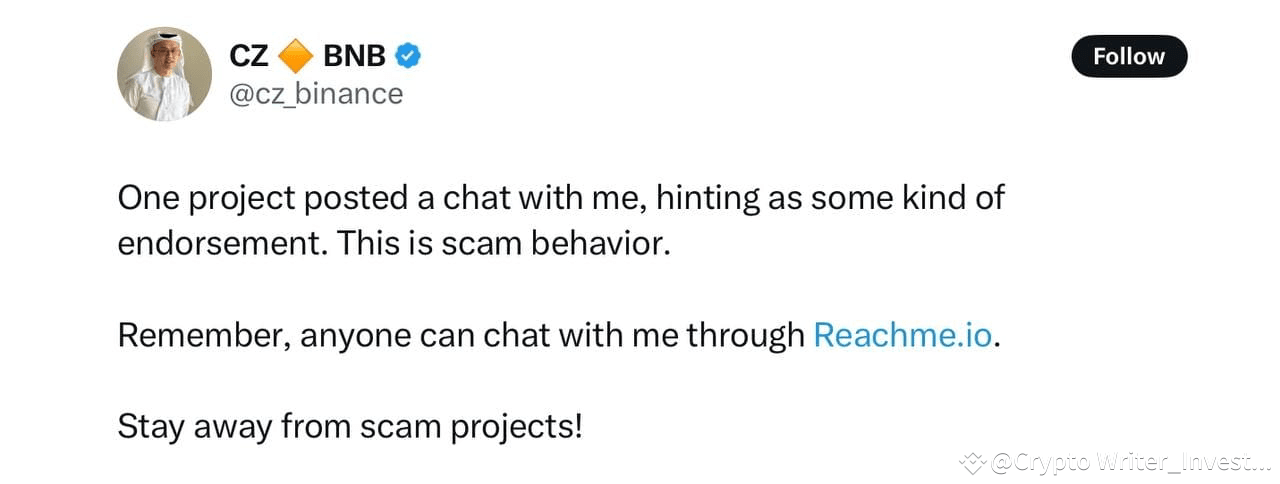Click the @Crypto Writer_Invest watermark text
The image size is (1280, 484).
1130,462
